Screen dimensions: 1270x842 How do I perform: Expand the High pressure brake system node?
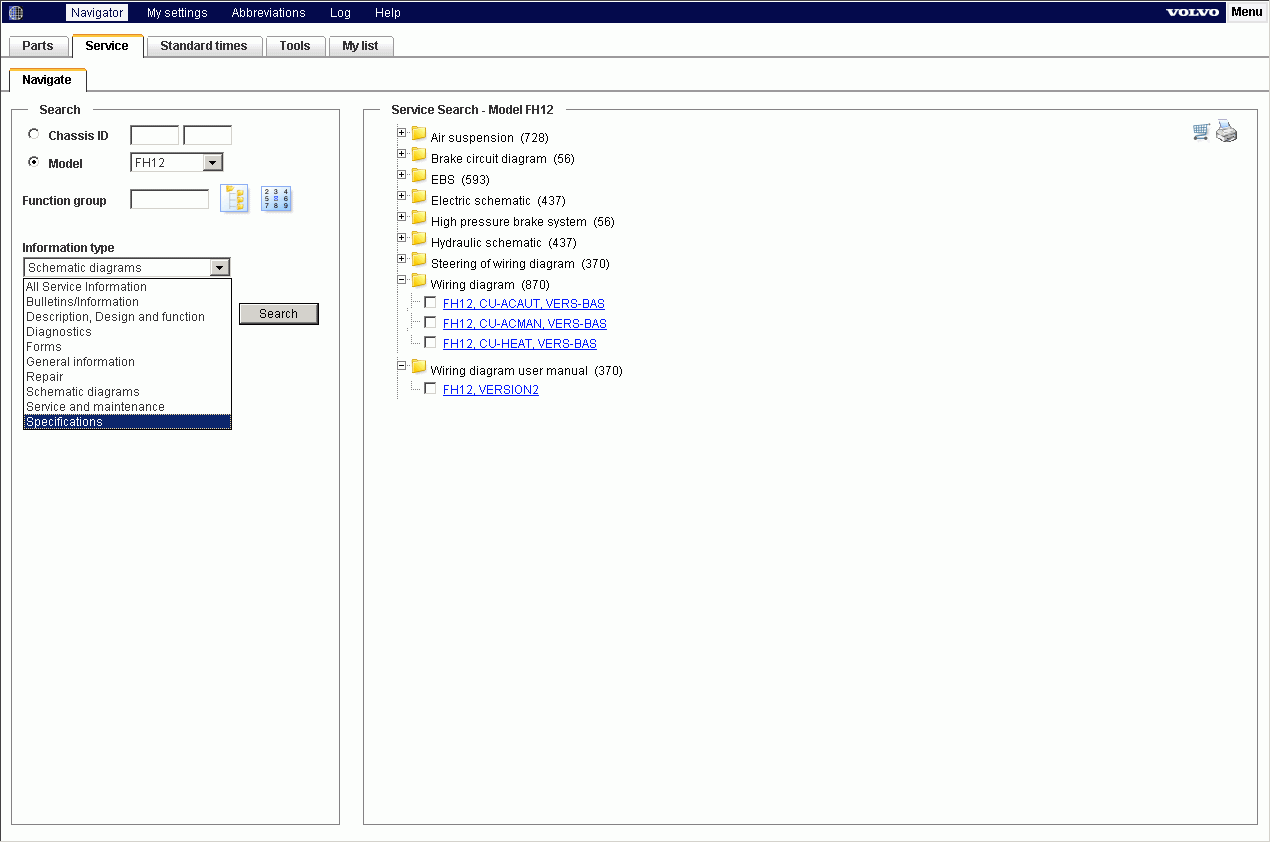[402, 217]
